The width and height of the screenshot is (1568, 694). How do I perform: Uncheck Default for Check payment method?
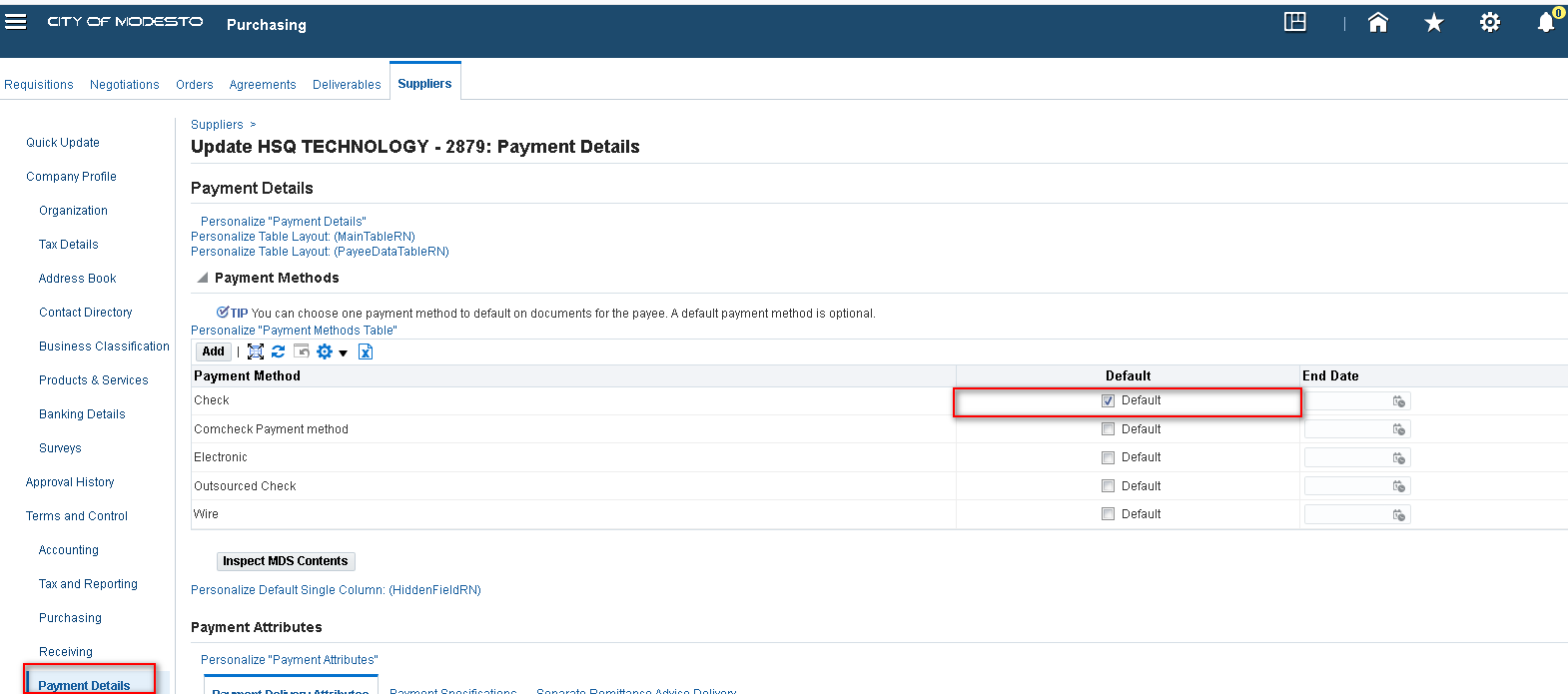click(x=1108, y=400)
